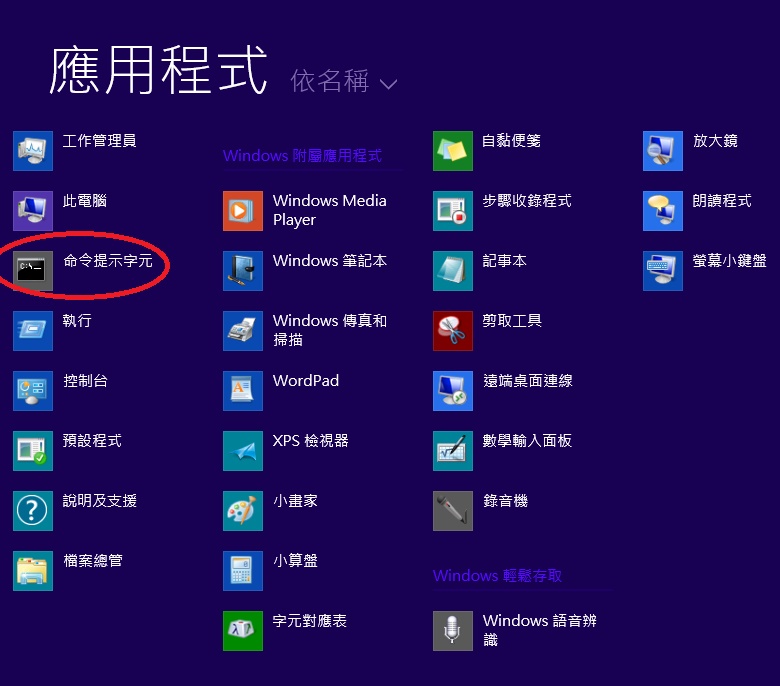Launch the 剪取工具 Snipping Tool icon

[453, 331]
